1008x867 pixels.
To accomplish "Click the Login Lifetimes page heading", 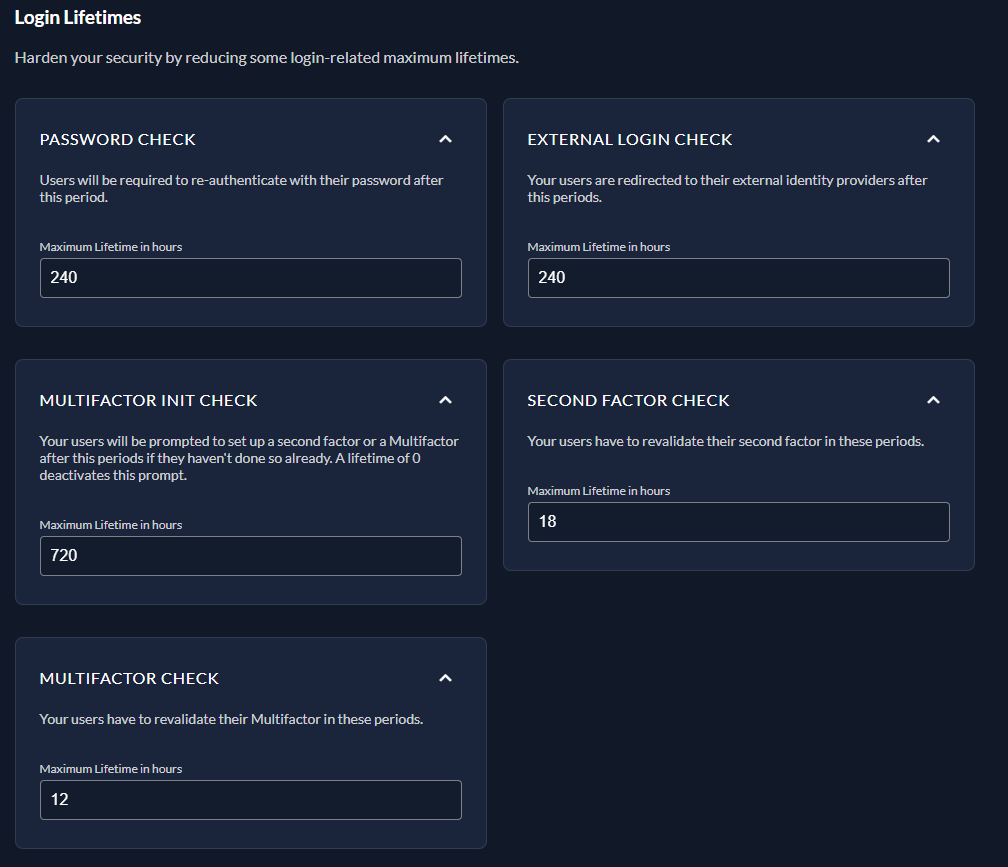I will (x=78, y=18).
